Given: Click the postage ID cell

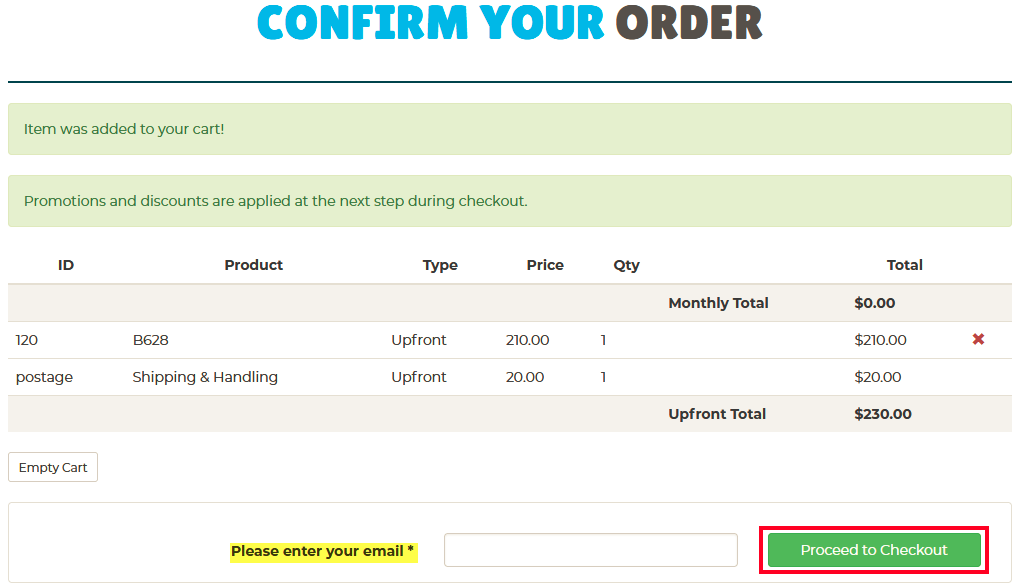Looking at the screenshot, I should point(44,377).
